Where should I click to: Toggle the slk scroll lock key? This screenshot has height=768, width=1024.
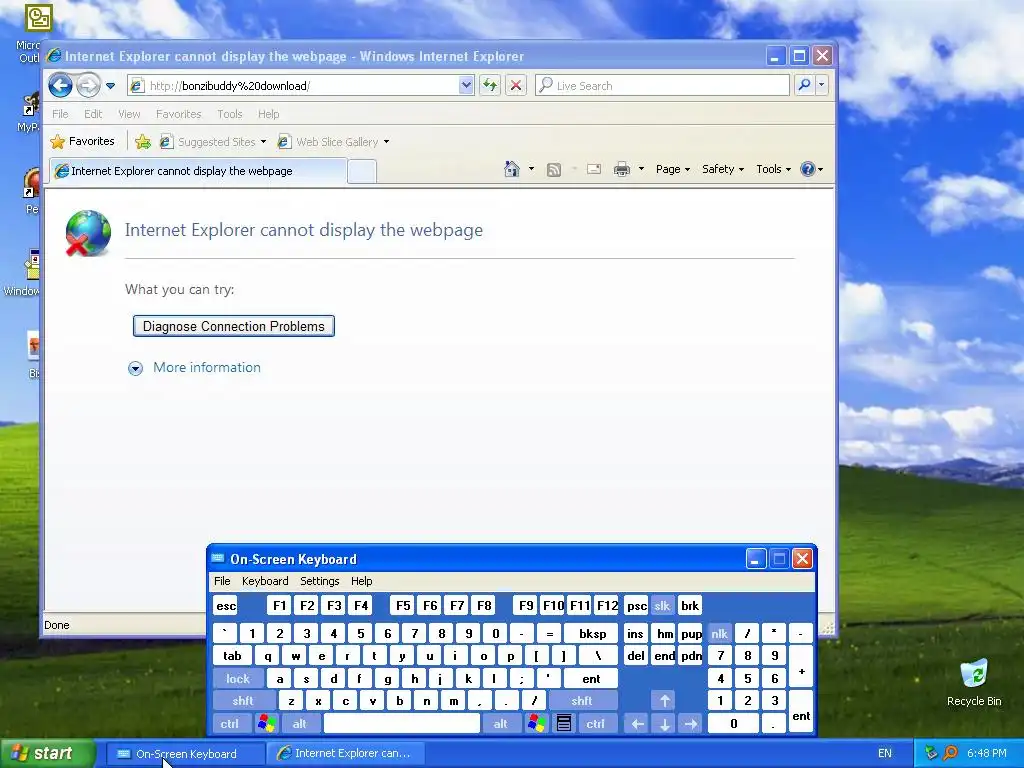coord(662,606)
